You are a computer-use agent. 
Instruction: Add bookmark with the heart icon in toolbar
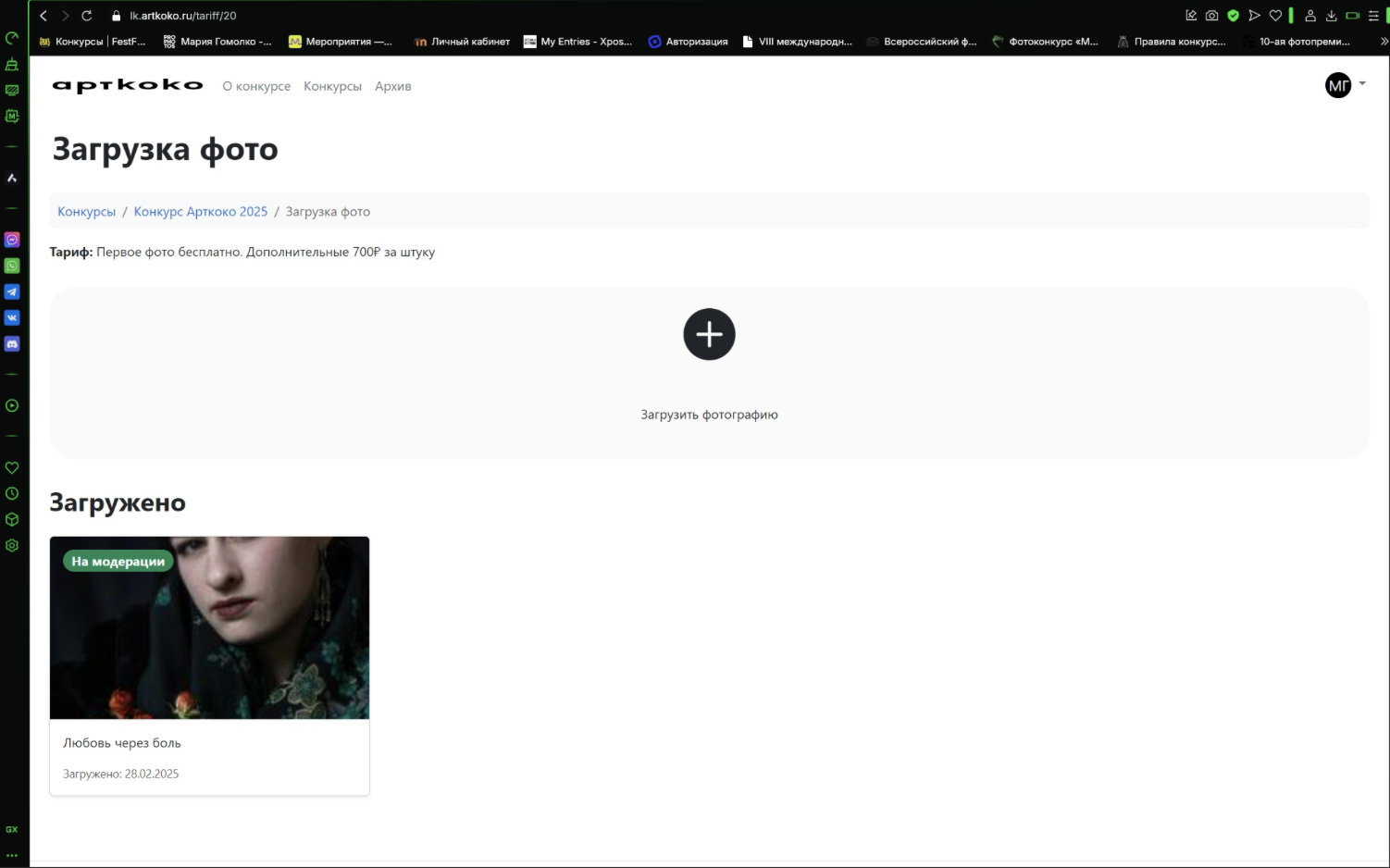click(1275, 16)
